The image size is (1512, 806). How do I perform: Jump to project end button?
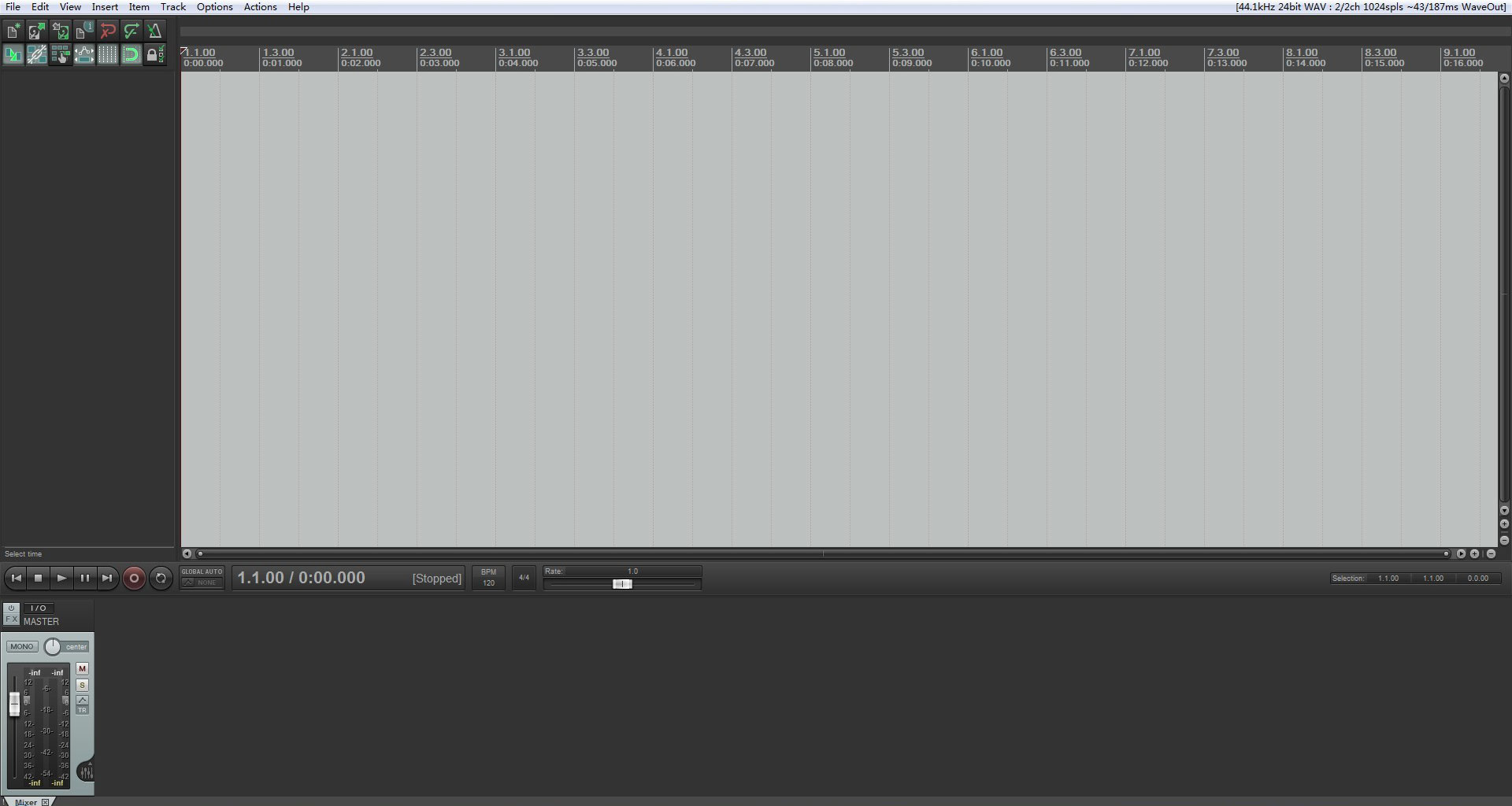(107, 579)
